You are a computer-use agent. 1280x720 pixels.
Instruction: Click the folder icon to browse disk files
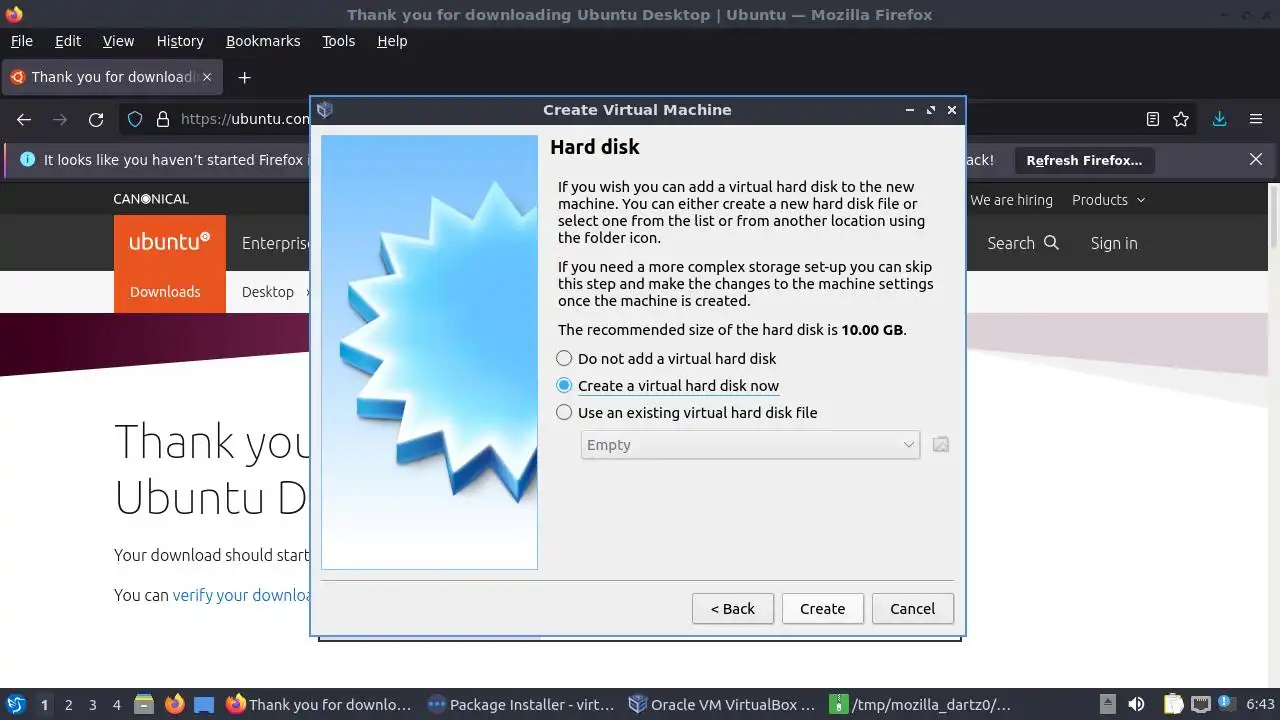940,445
